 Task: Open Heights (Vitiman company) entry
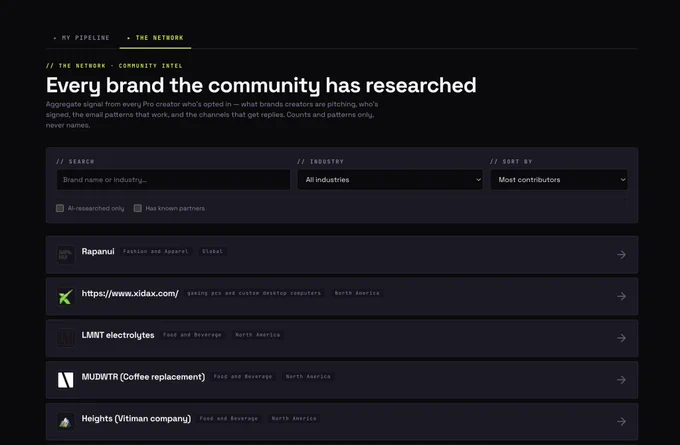[x=136, y=419]
